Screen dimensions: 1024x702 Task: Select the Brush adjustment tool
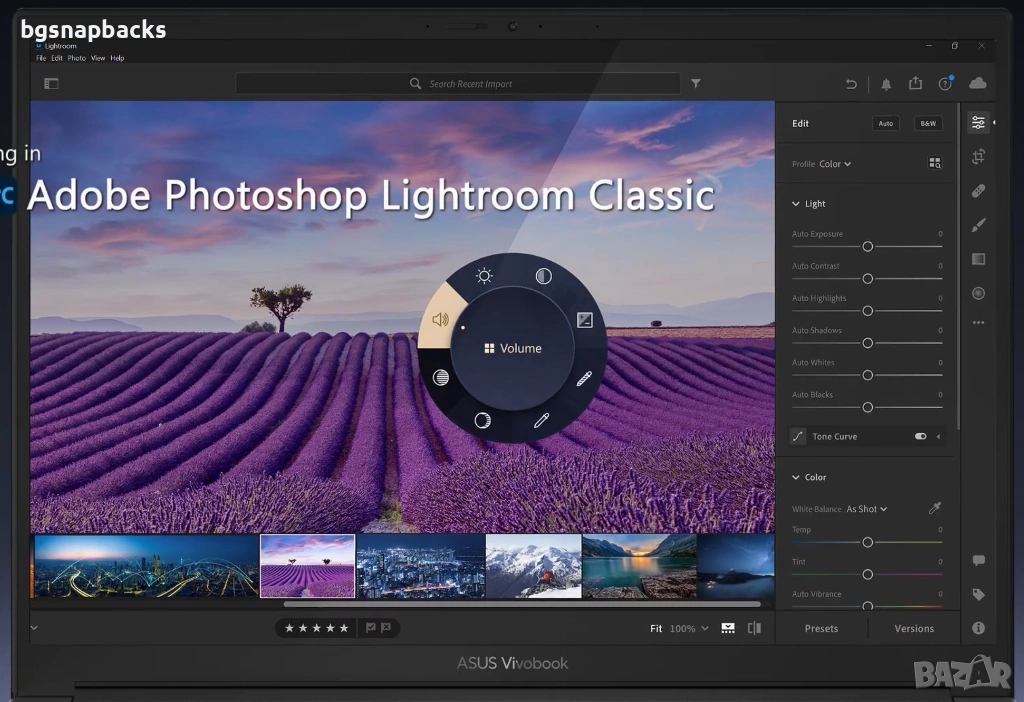pos(978,225)
